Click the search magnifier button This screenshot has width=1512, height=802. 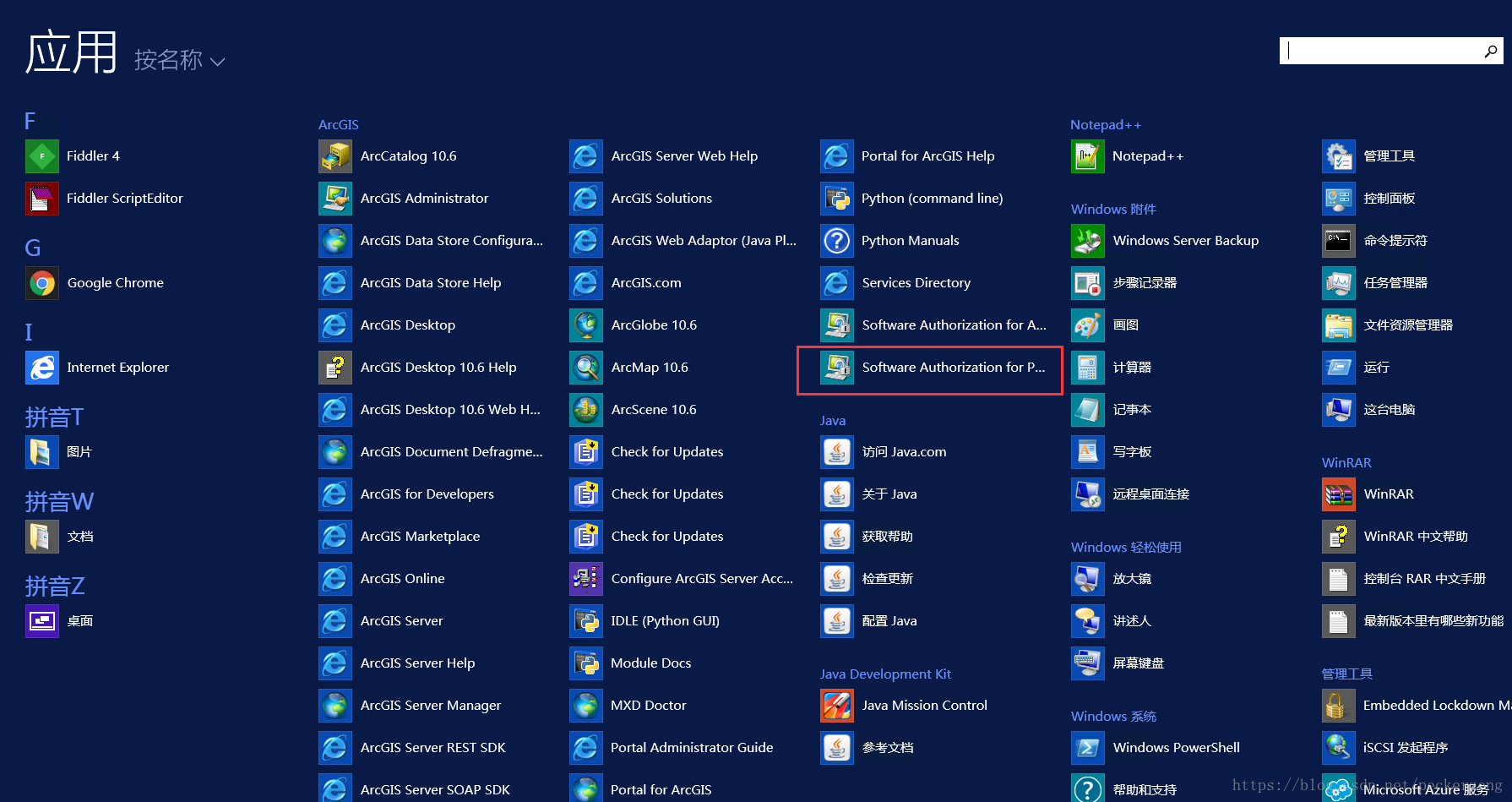pyautogui.click(x=1491, y=52)
